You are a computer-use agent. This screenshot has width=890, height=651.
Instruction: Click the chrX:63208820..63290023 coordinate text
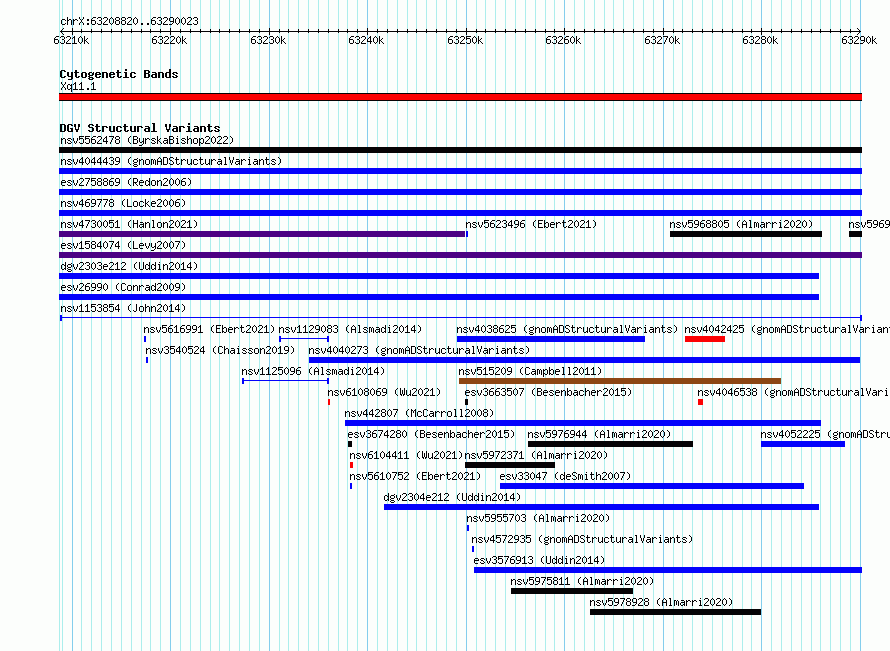point(129,22)
